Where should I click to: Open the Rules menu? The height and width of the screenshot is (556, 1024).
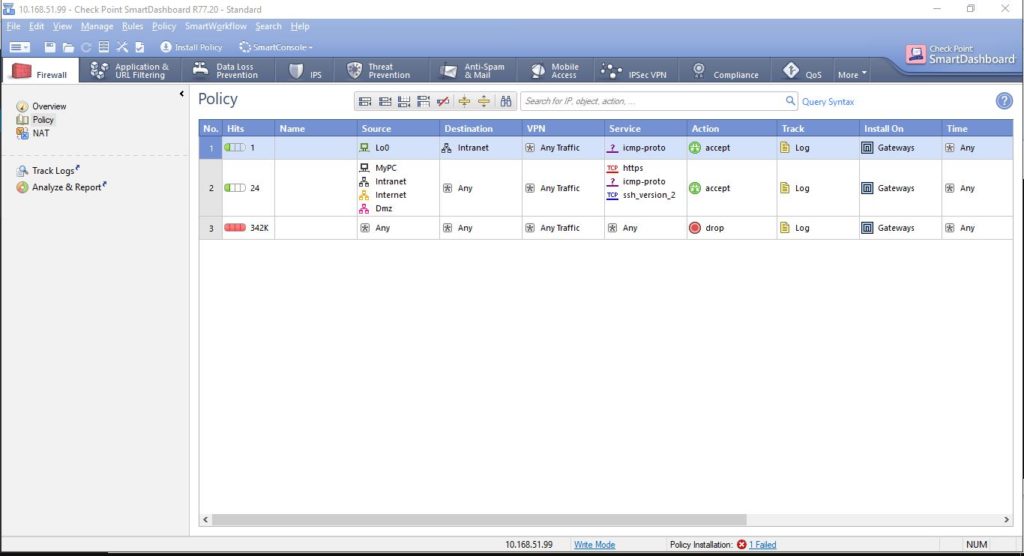[x=132, y=26]
